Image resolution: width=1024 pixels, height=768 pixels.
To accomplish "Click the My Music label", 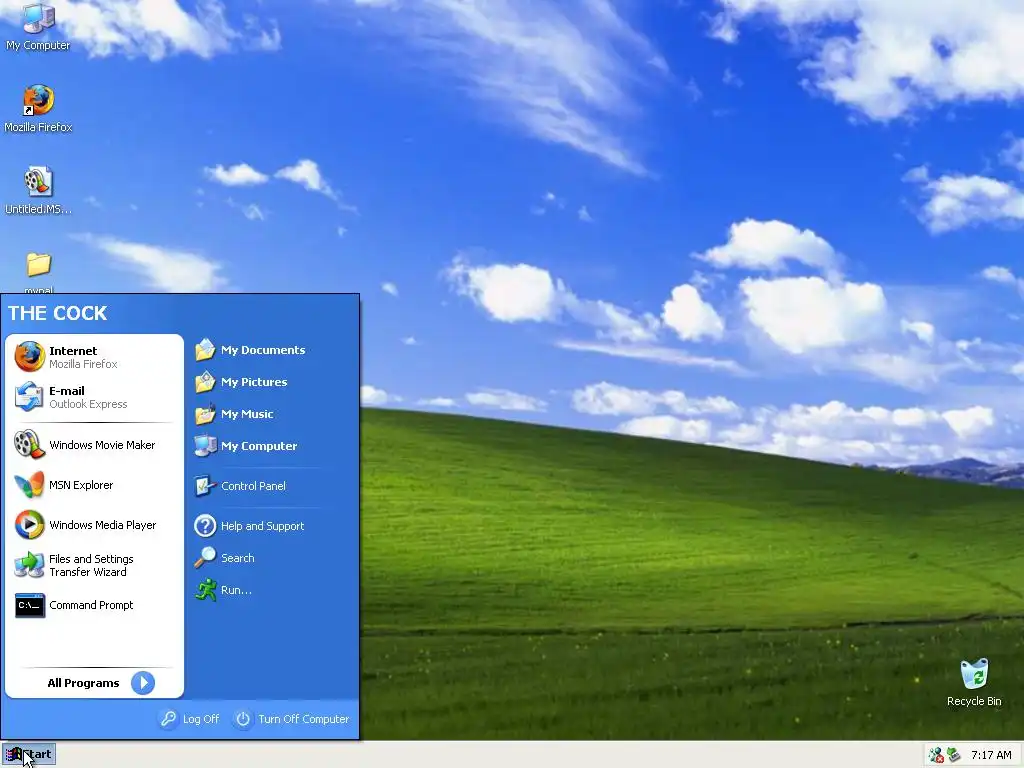I will coord(247,414).
